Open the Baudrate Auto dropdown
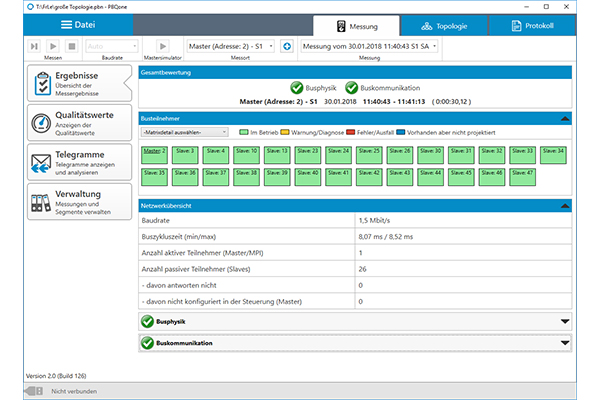Screen dimensions: 600x400 coord(112,46)
